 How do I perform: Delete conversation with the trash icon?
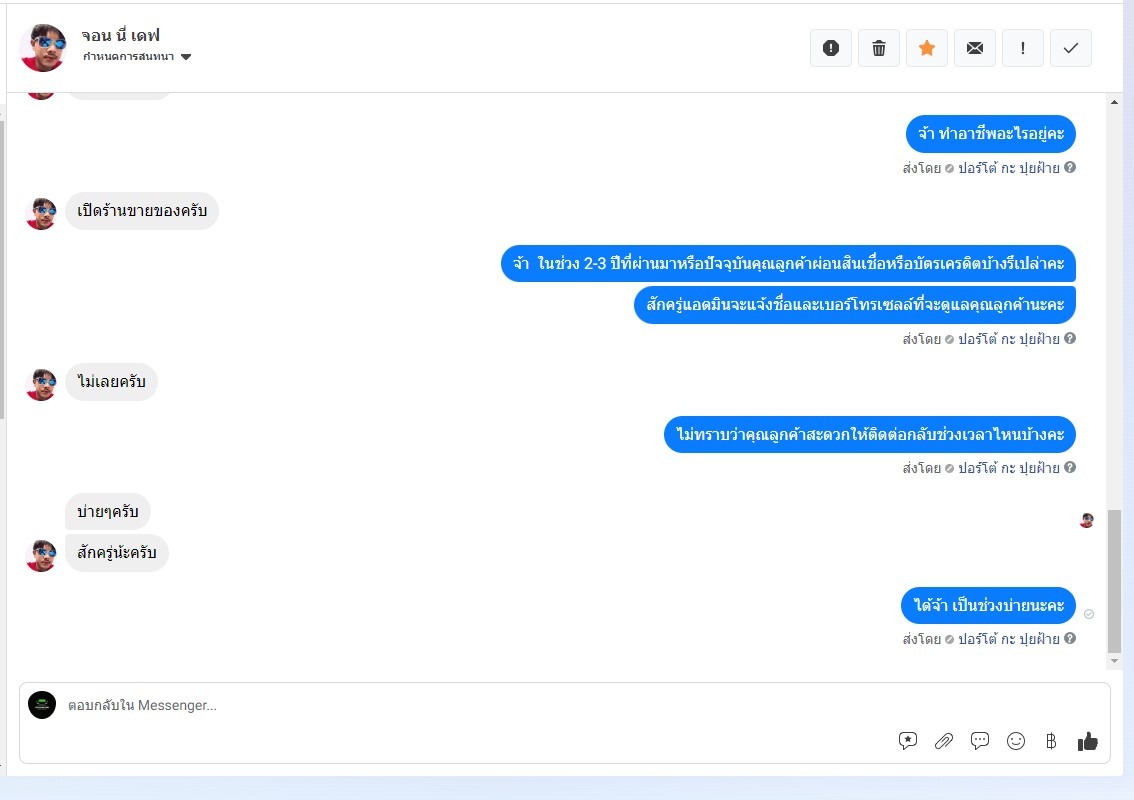tap(879, 48)
